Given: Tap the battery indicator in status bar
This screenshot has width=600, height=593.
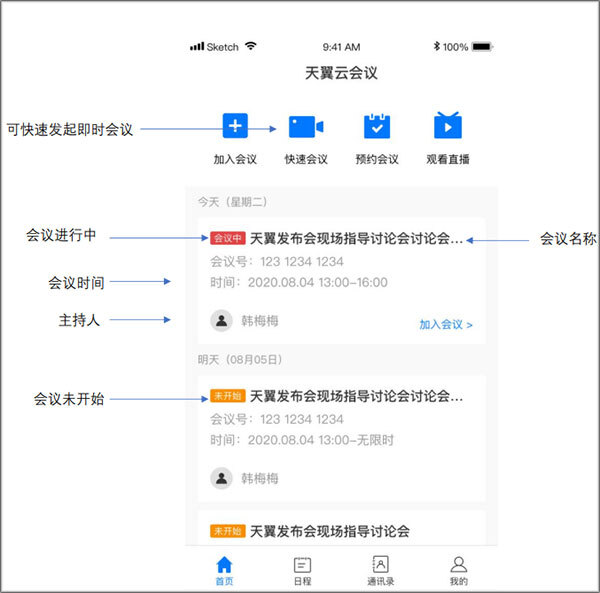Looking at the screenshot, I should (x=482, y=47).
